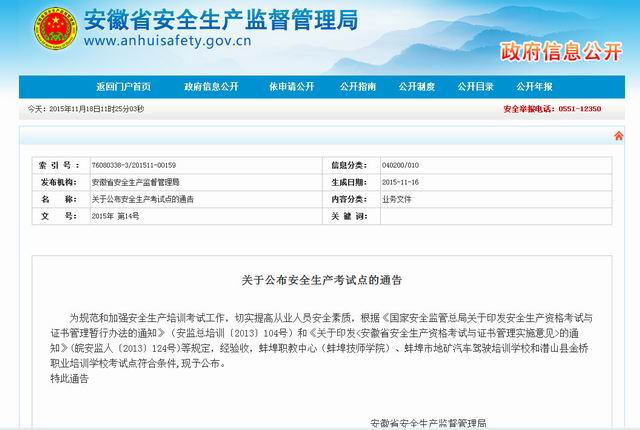Click the 名称 field value in the table
The image size is (640, 430).
[x=142, y=199]
